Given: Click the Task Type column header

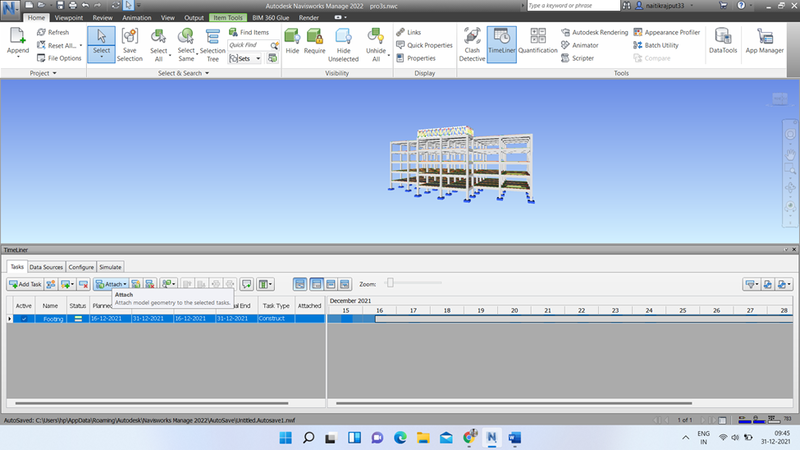Looking at the screenshot, I should (x=276, y=306).
